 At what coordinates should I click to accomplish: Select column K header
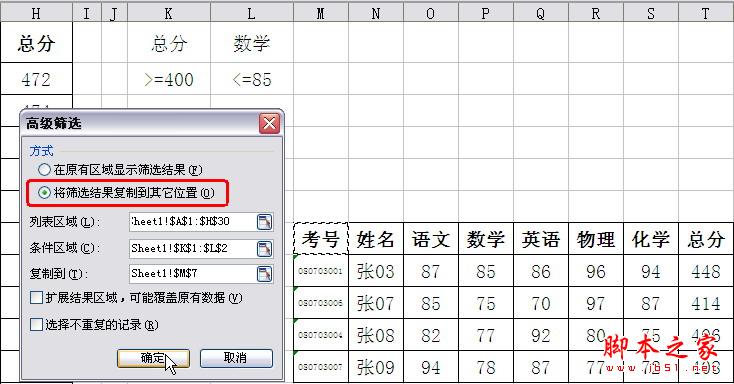pos(169,14)
